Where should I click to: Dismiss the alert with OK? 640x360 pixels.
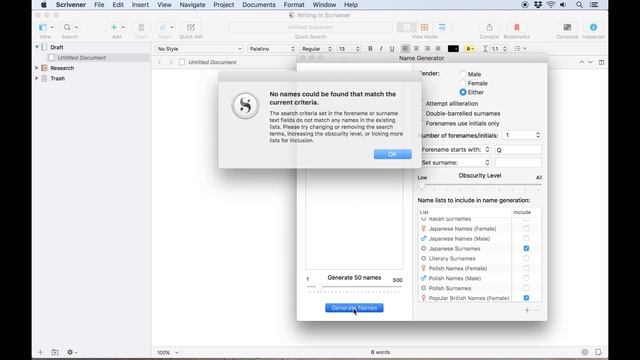click(392, 154)
